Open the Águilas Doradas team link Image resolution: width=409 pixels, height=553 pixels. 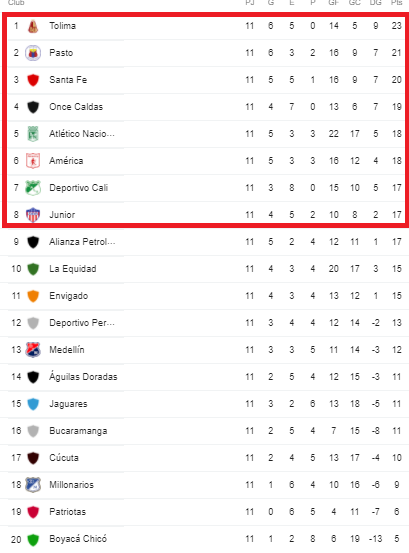[83, 376]
